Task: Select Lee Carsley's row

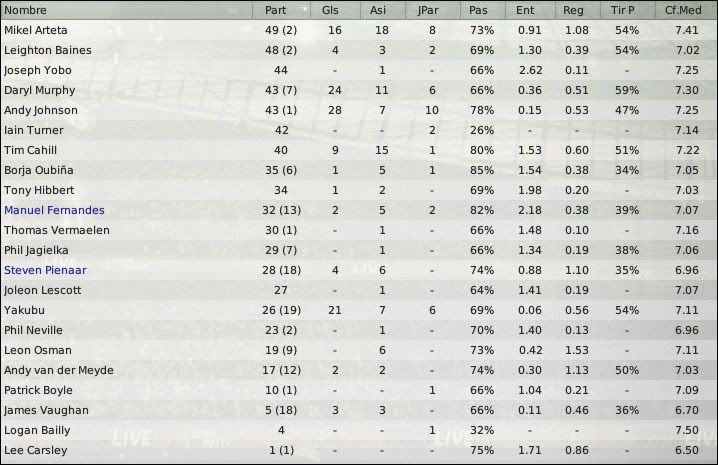Action: (359, 450)
